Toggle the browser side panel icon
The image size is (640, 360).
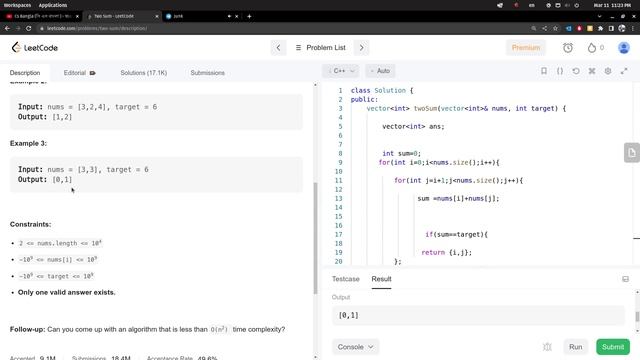point(611,28)
